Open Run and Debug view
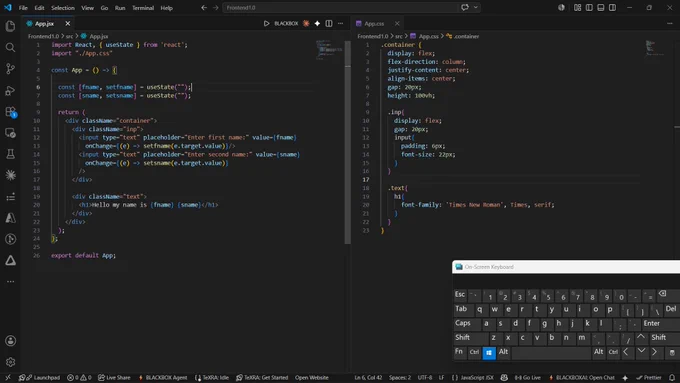680x383 pixels. point(10,90)
